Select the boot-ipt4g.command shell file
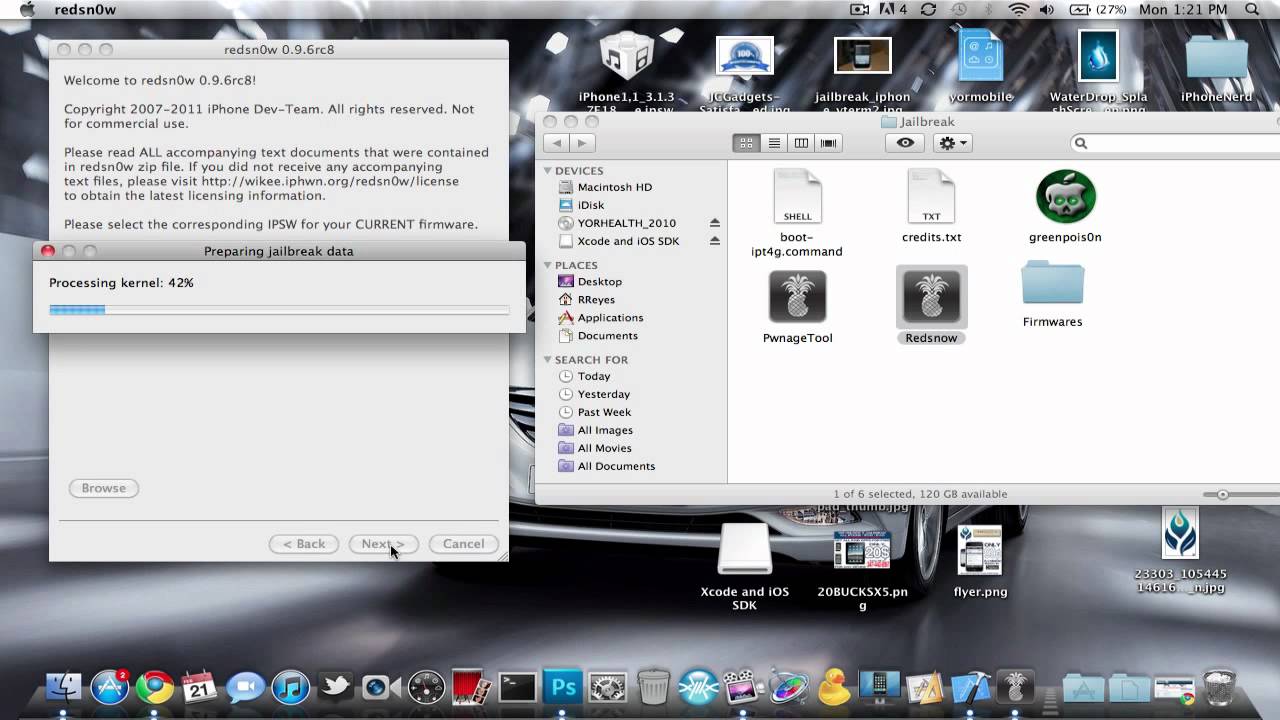The width and height of the screenshot is (1280, 720). 797,196
